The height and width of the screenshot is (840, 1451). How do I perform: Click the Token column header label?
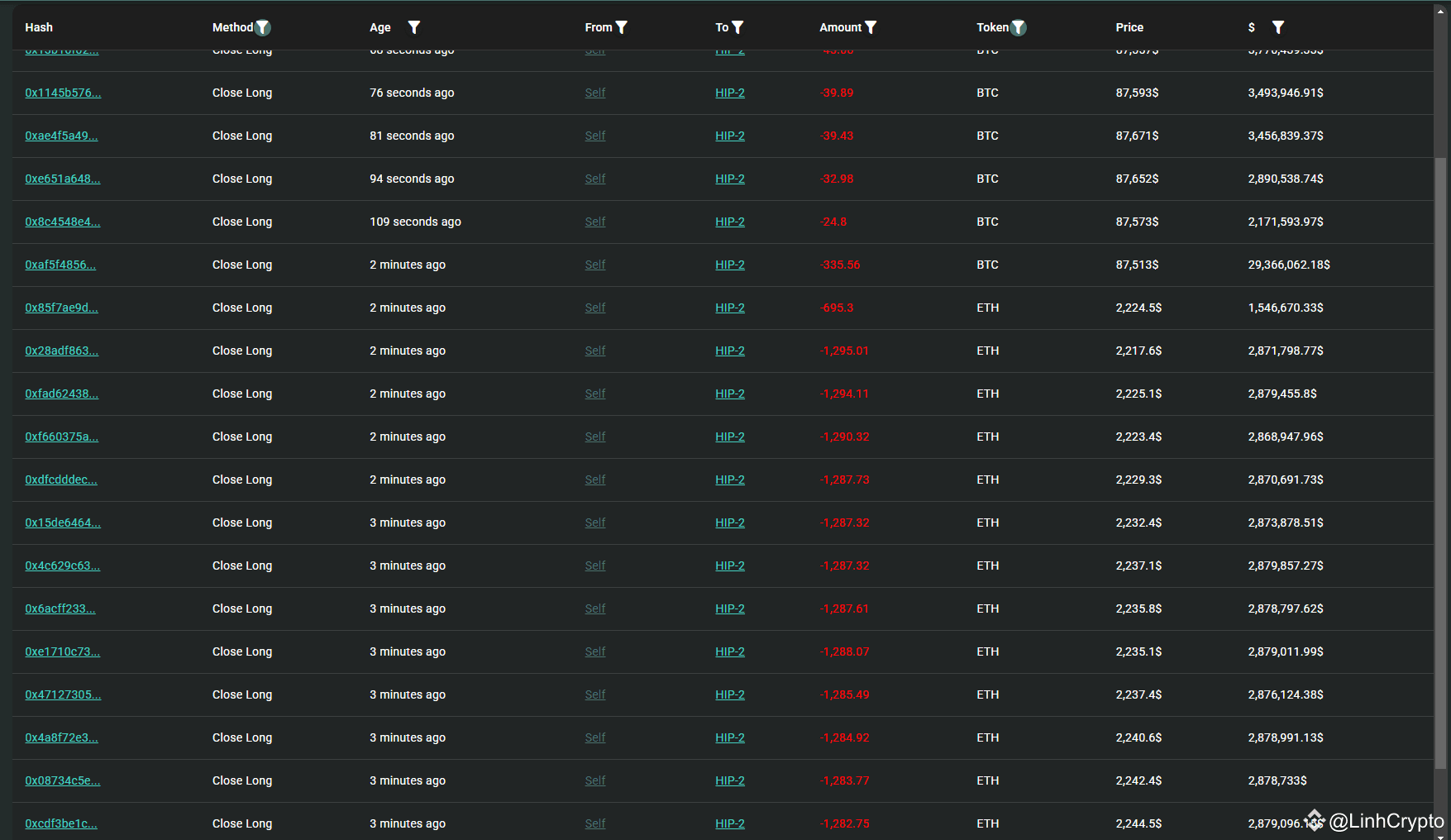(x=993, y=27)
